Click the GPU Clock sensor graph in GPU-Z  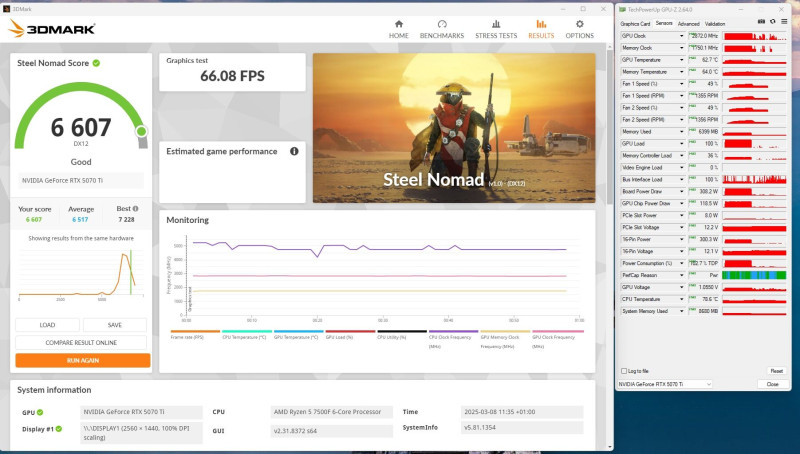tap(754, 36)
